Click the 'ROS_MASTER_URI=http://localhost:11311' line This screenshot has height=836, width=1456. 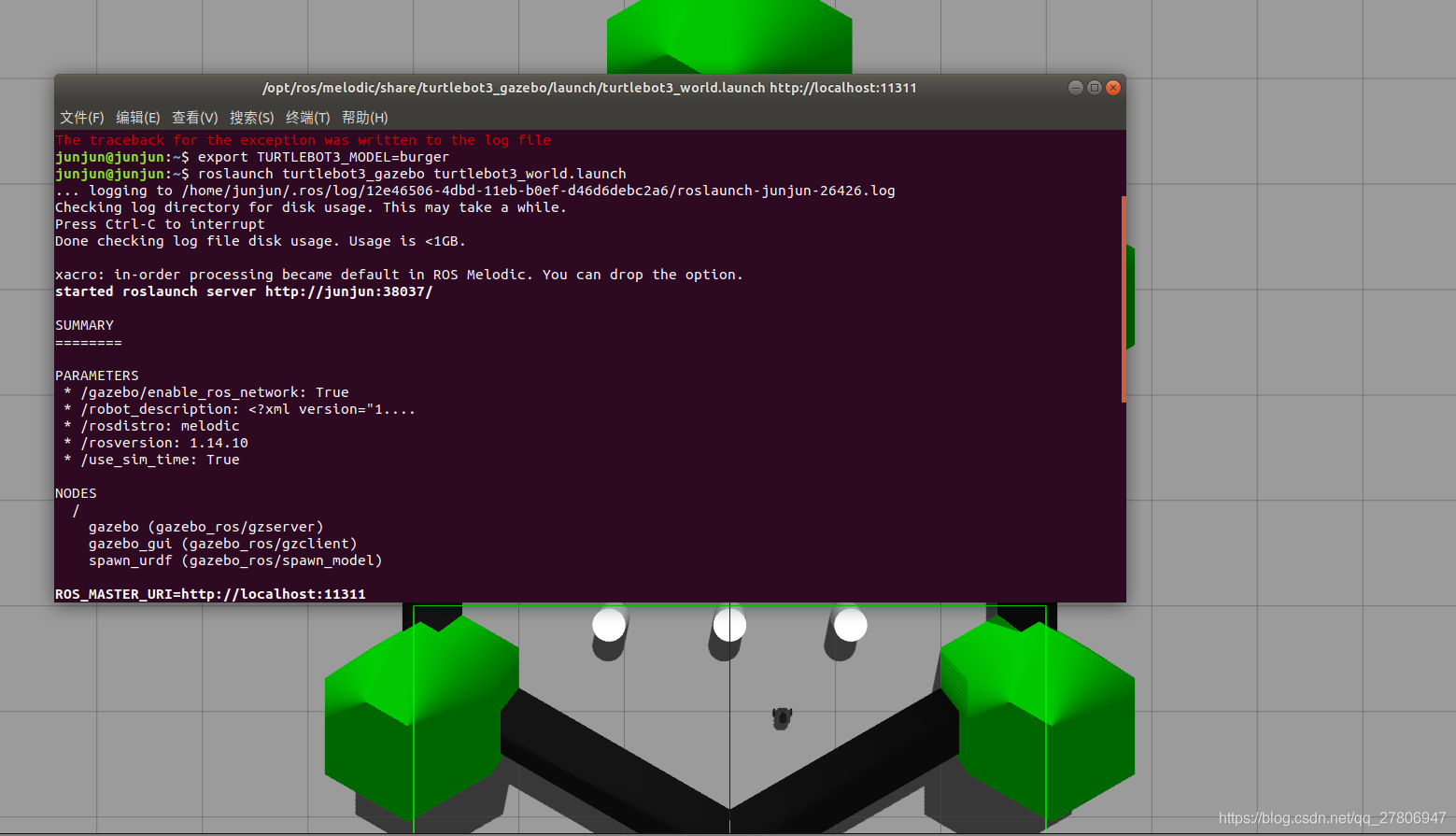(x=210, y=594)
